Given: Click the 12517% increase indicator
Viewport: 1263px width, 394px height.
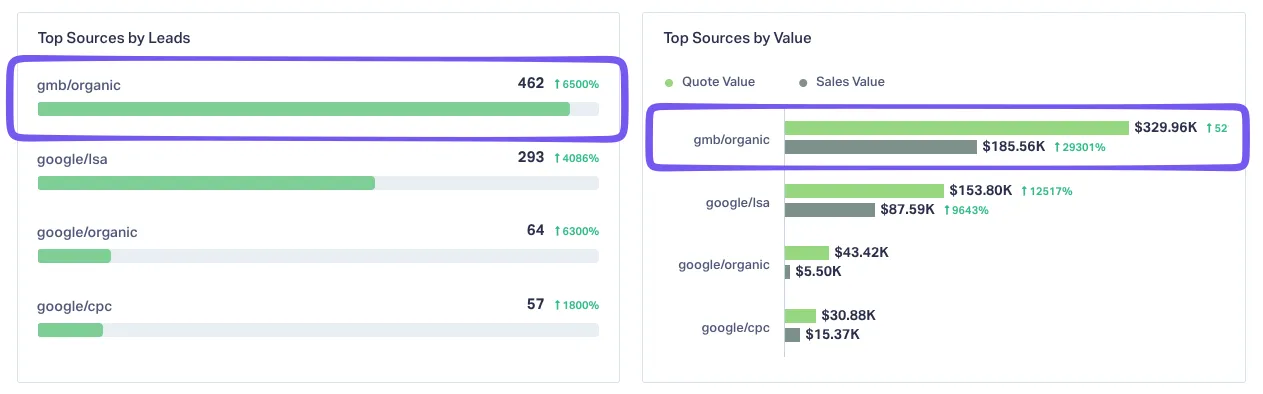Looking at the screenshot, I should point(1046,191).
